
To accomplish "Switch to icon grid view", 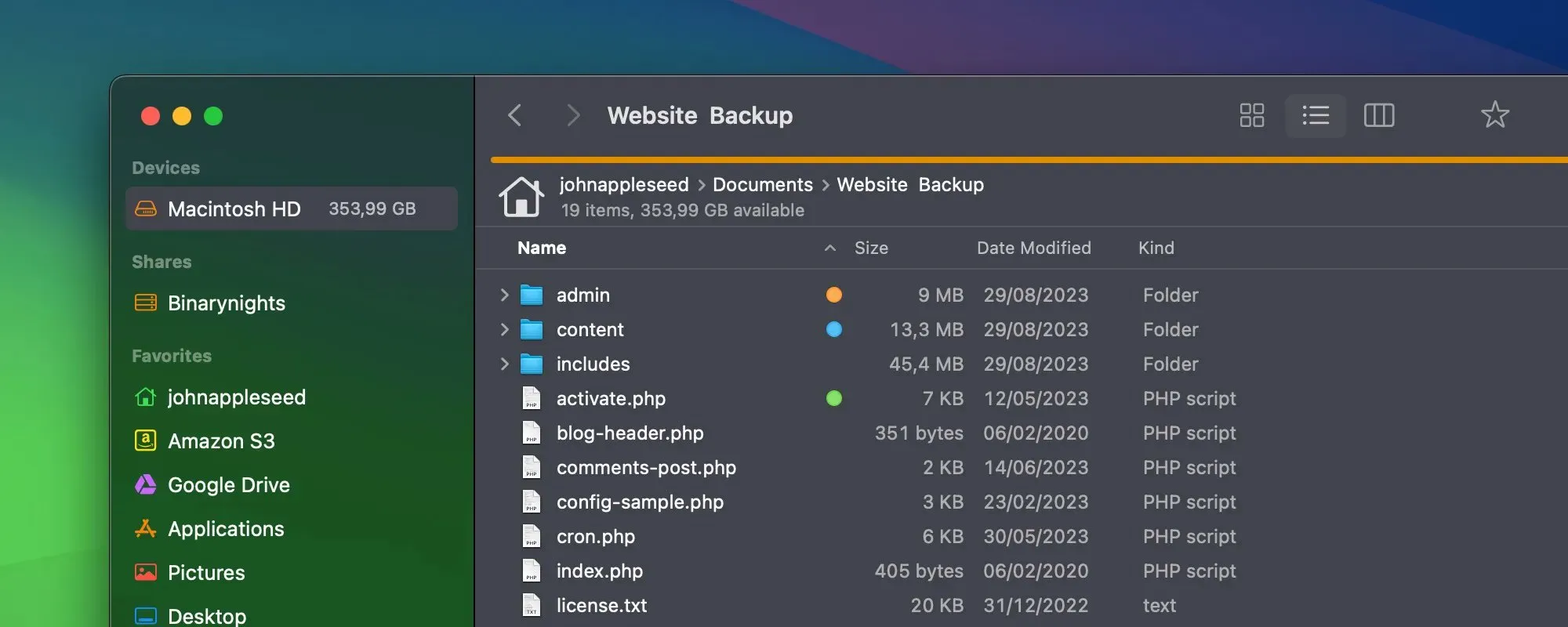I will [x=1251, y=116].
